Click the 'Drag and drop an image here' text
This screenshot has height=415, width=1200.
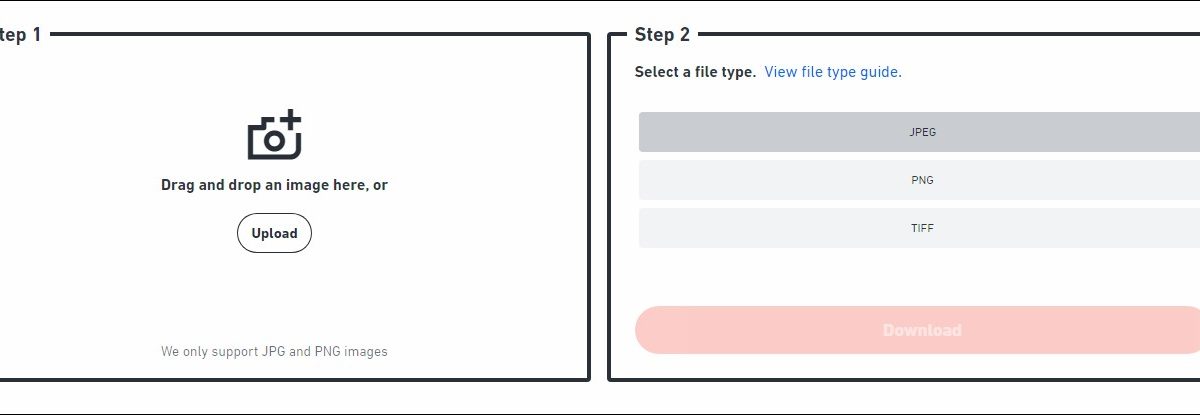click(x=274, y=185)
